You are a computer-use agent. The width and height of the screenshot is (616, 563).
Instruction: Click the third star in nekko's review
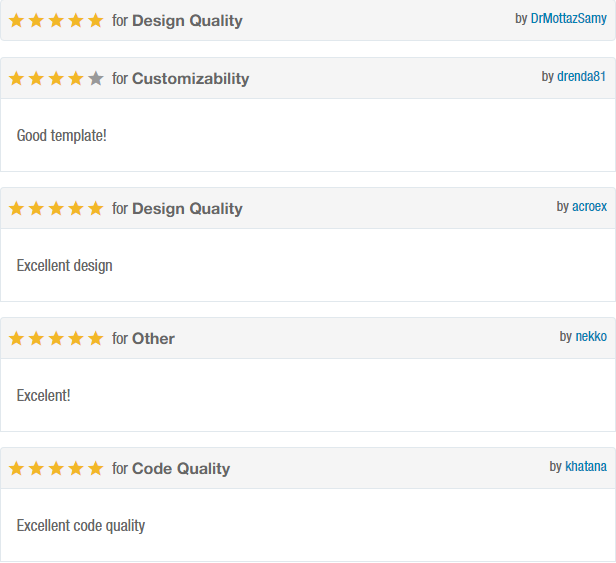tap(56, 338)
